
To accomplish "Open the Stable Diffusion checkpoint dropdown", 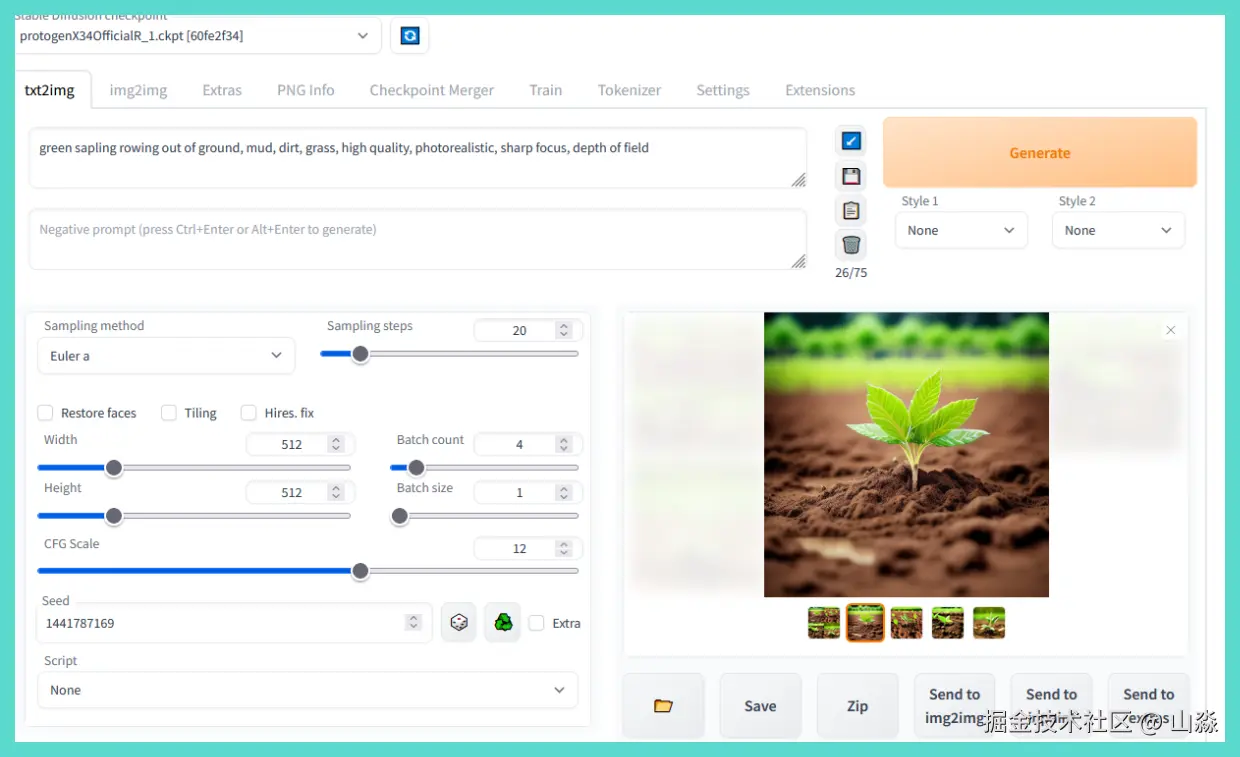I will pos(198,36).
